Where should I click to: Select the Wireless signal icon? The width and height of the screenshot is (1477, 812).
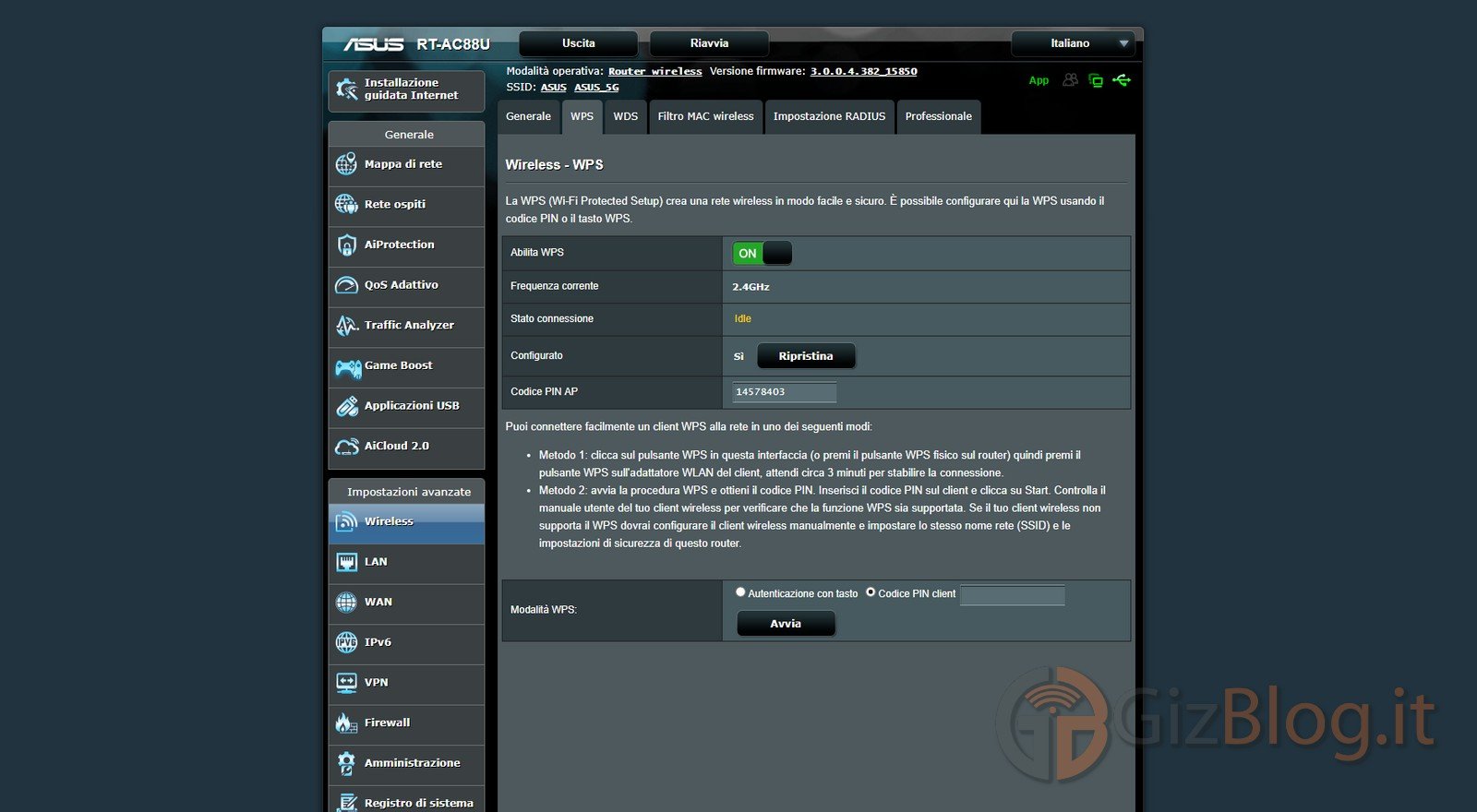346,522
